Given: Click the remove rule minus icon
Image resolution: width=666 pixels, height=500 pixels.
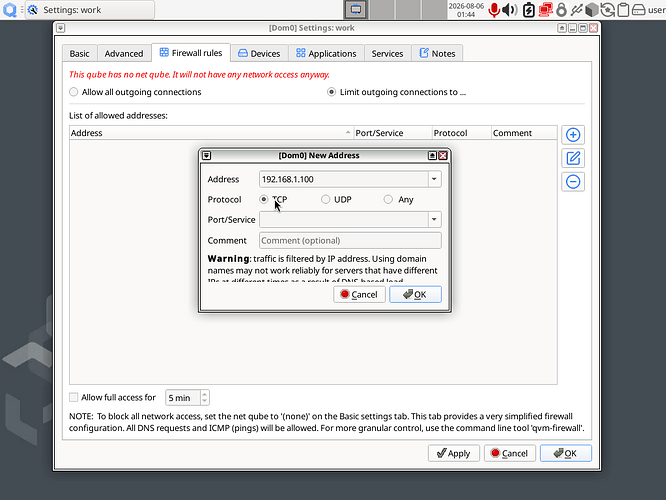Looking at the screenshot, I should coord(573,182).
